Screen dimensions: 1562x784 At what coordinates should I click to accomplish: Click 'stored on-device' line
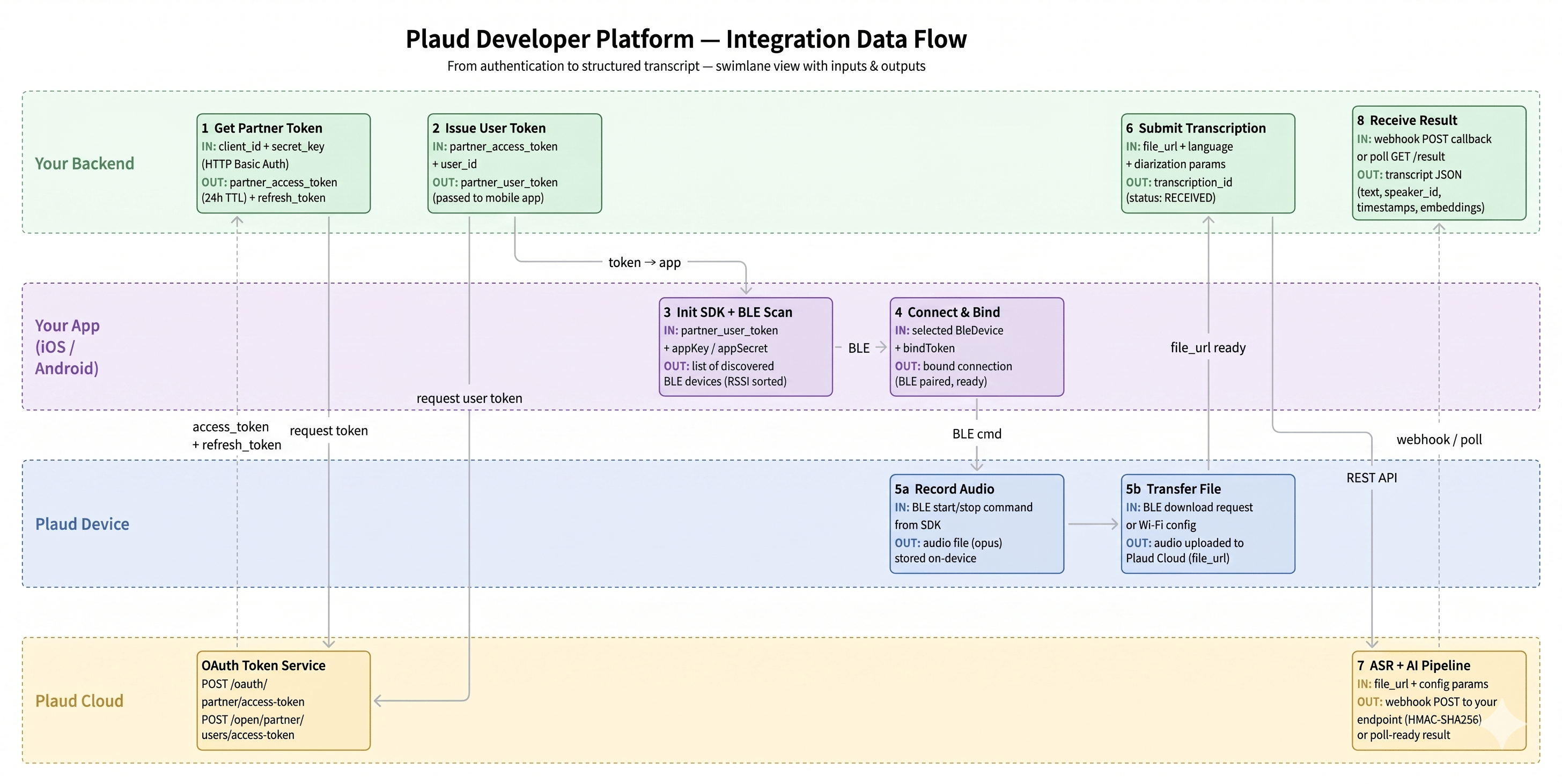pyautogui.click(x=935, y=558)
